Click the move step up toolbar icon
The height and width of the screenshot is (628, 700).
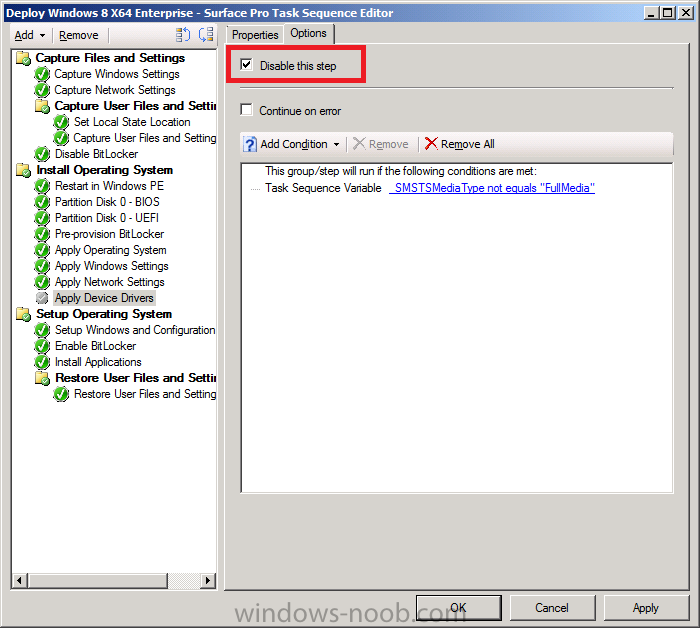(183, 34)
